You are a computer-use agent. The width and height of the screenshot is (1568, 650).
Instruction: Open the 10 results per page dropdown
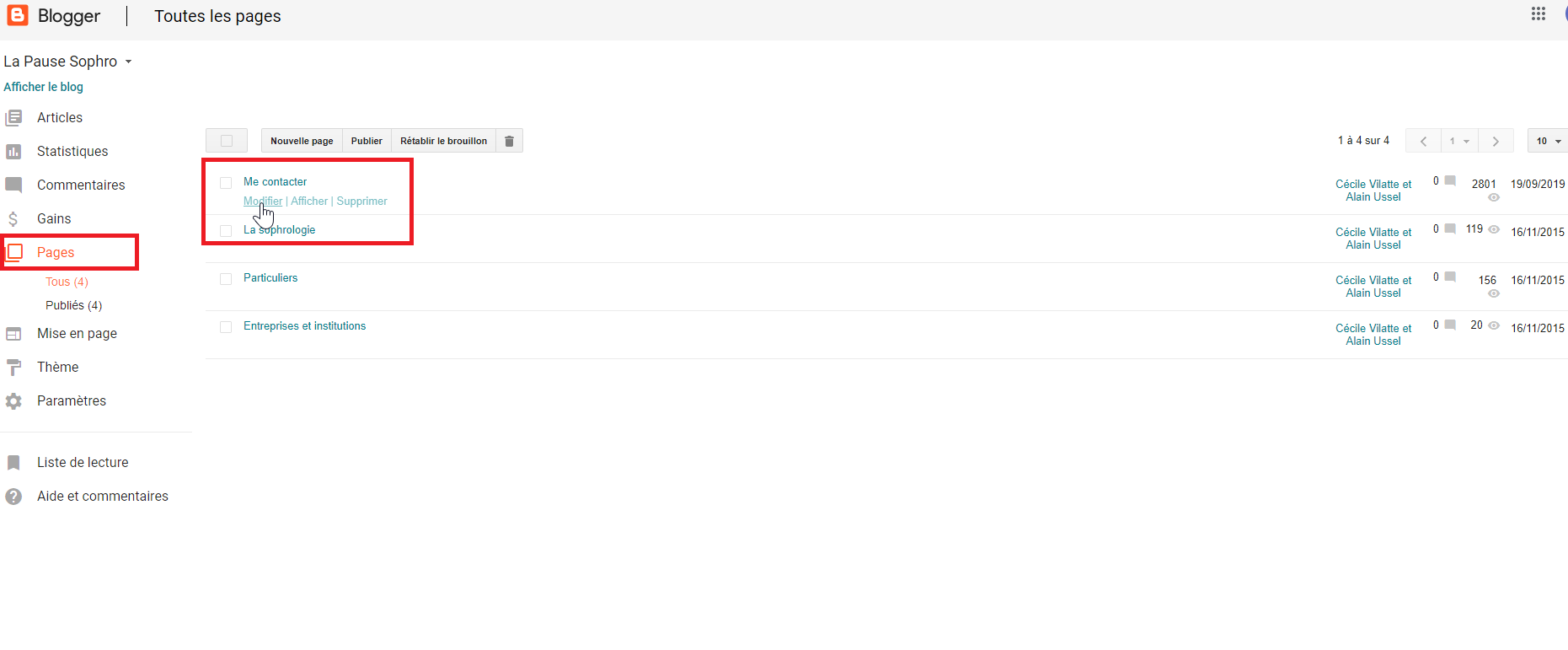pos(1549,141)
